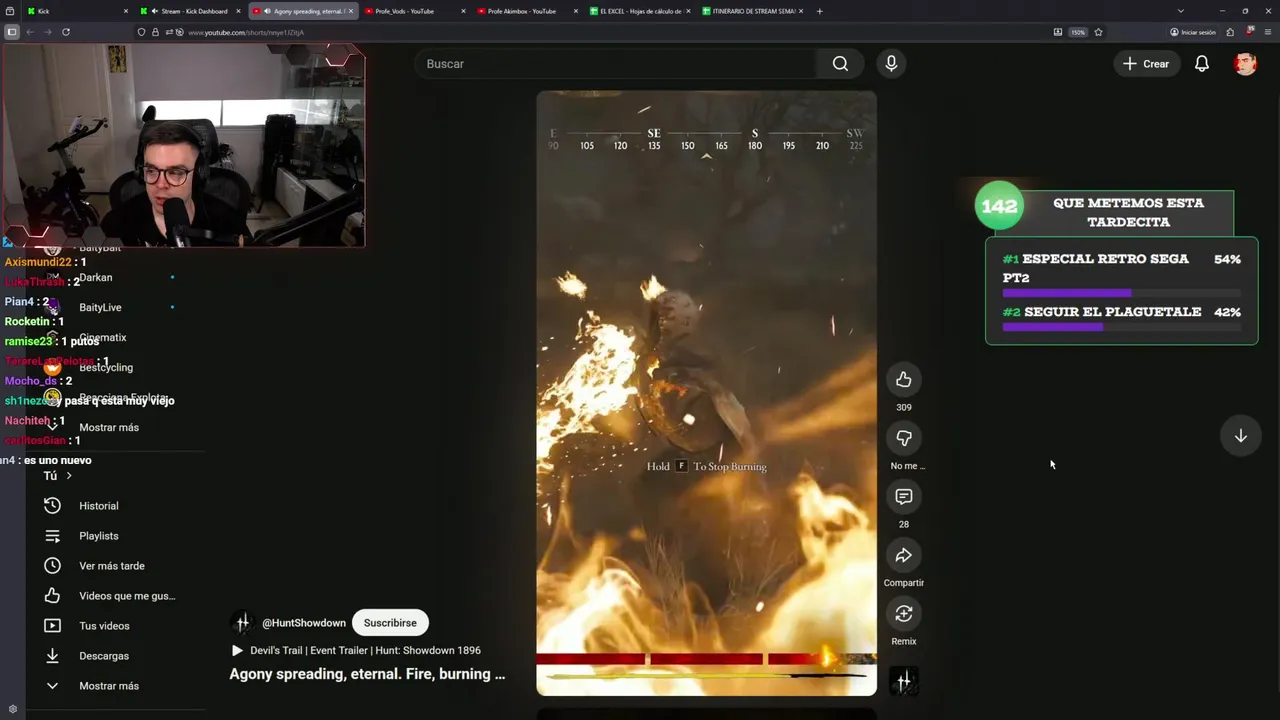Go to next Short with down arrow
1280x720 pixels.
coord(1240,436)
